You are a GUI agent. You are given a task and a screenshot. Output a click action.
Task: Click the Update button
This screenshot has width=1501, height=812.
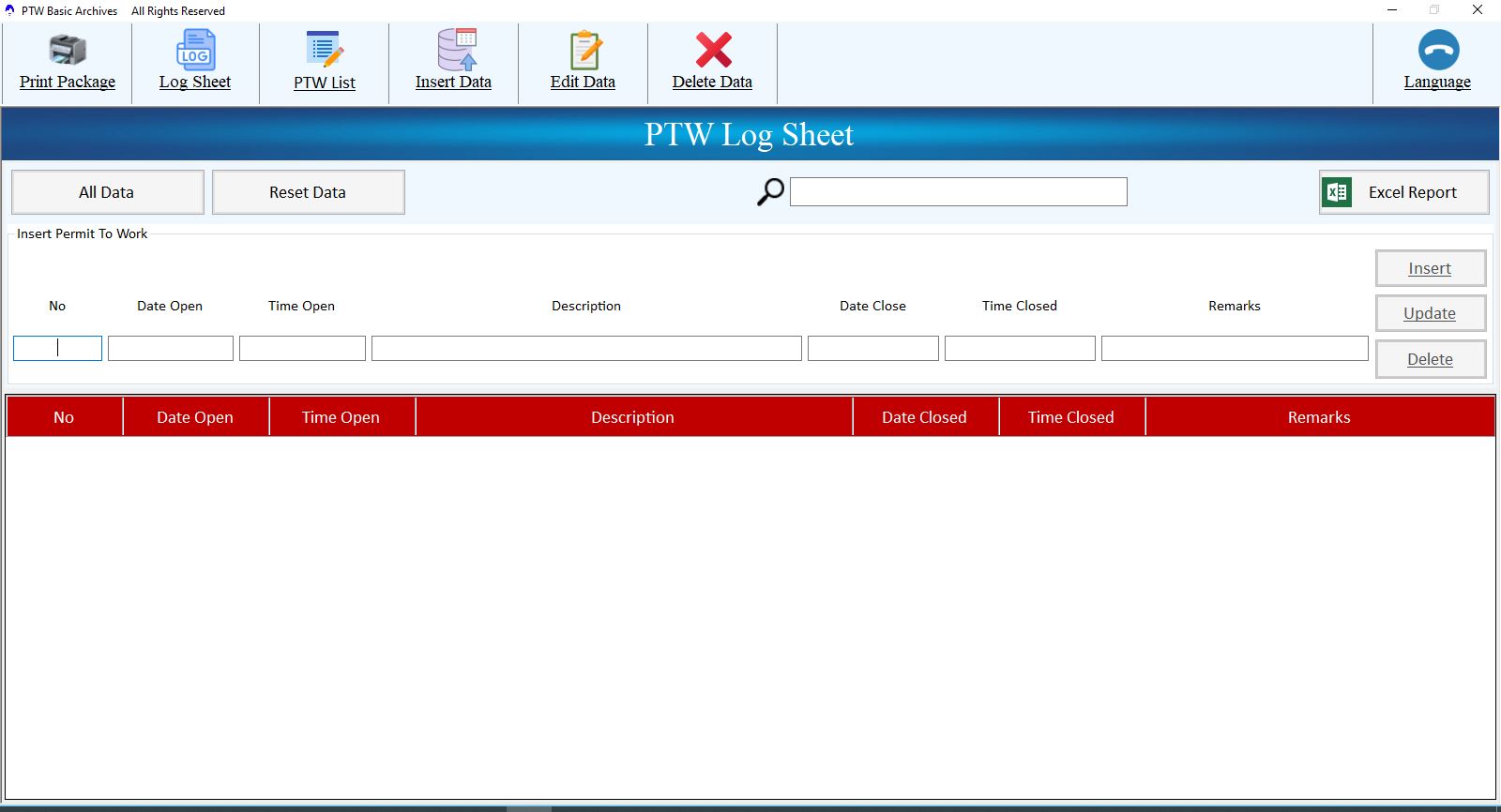[x=1431, y=313]
